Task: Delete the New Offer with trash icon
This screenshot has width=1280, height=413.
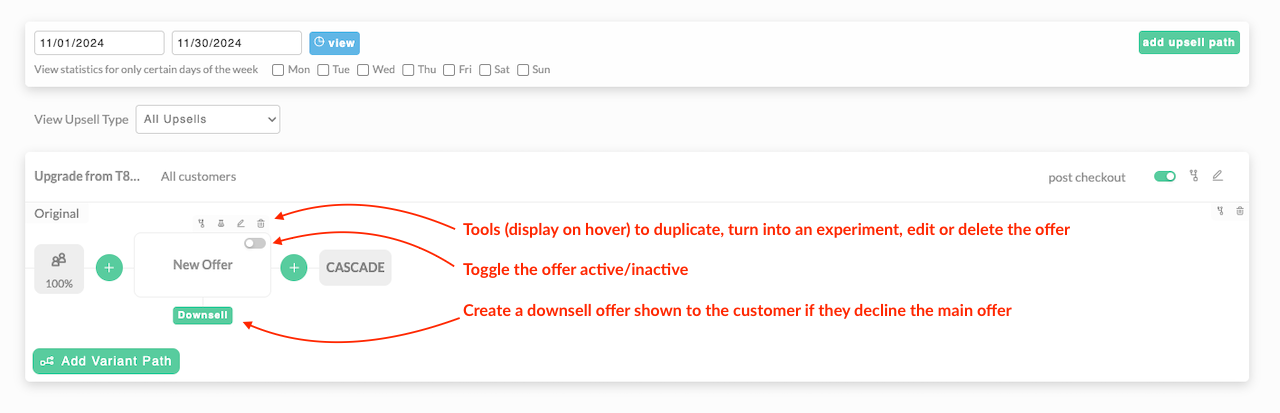Action: coord(261,223)
